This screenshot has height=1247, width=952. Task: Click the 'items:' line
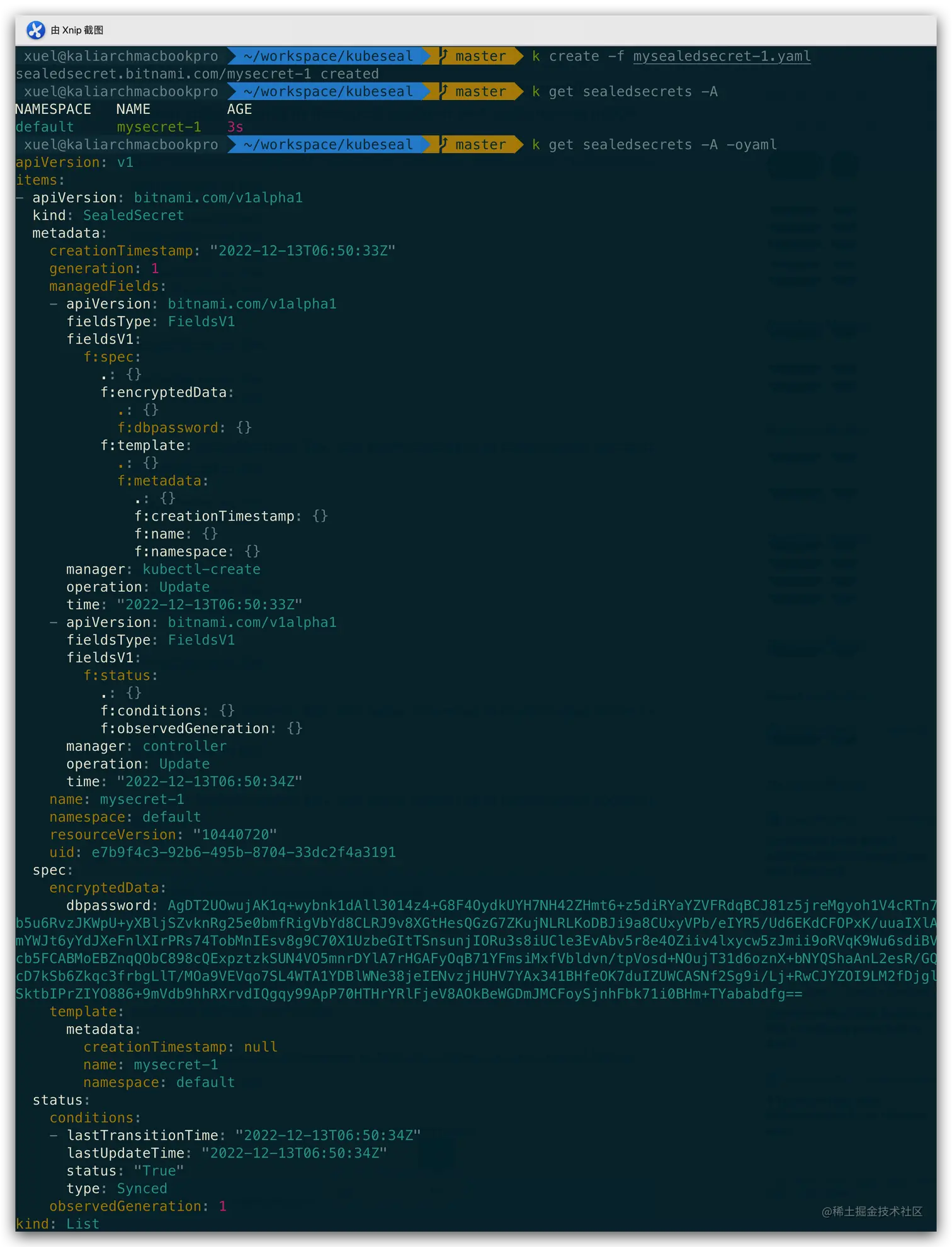(40, 179)
